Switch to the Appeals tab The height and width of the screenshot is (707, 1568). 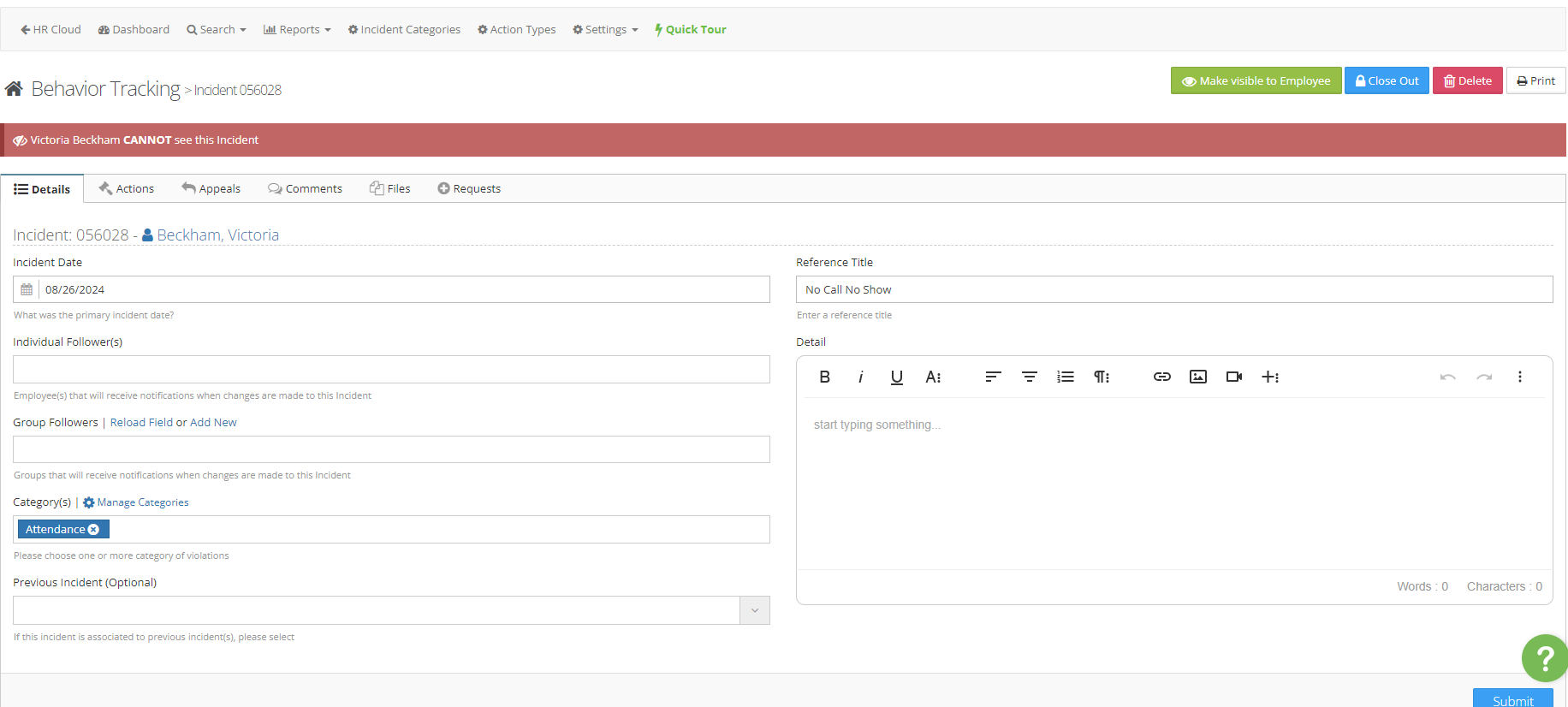211,188
